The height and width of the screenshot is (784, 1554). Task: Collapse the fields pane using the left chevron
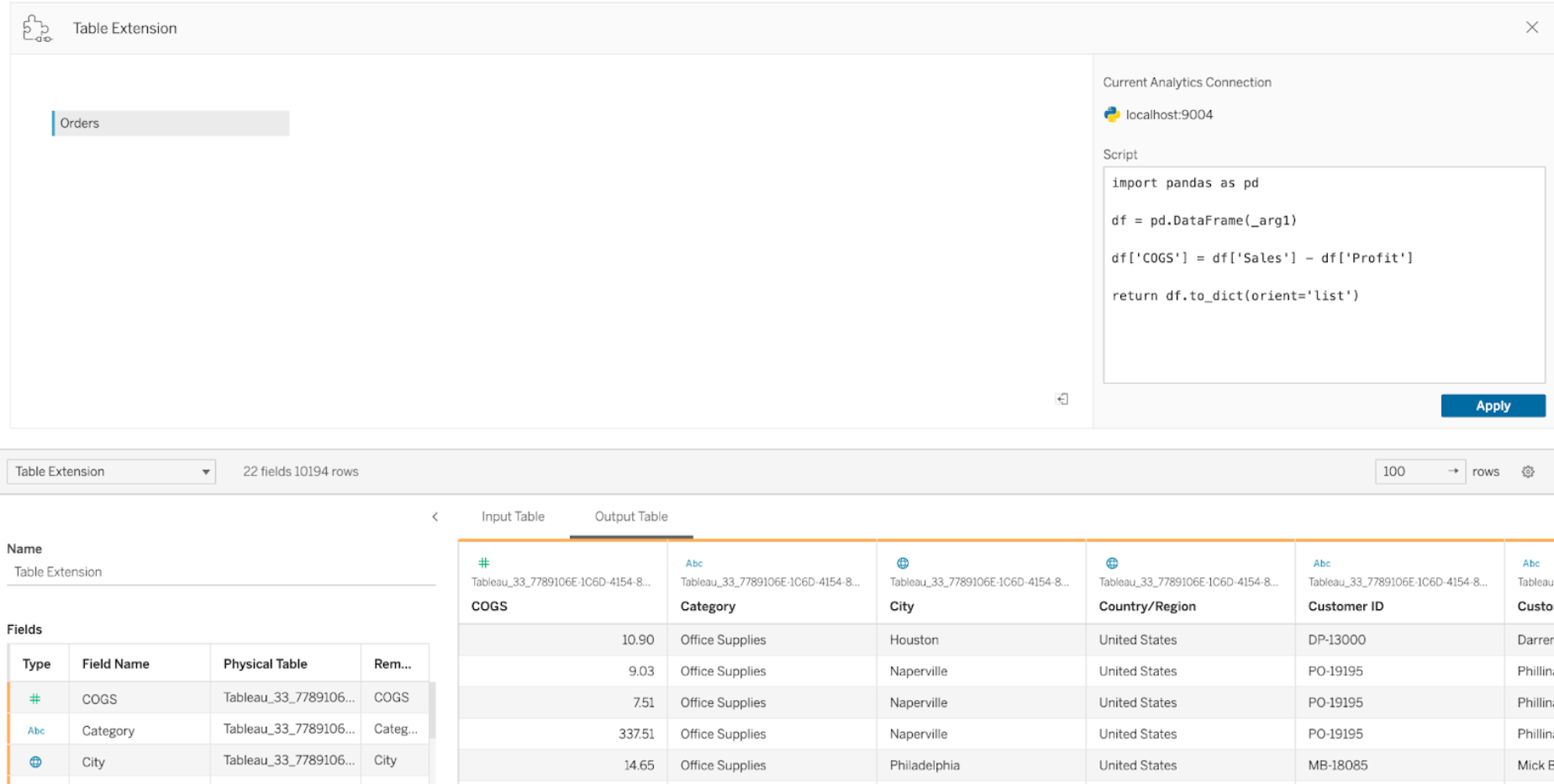pyautogui.click(x=435, y=516)
